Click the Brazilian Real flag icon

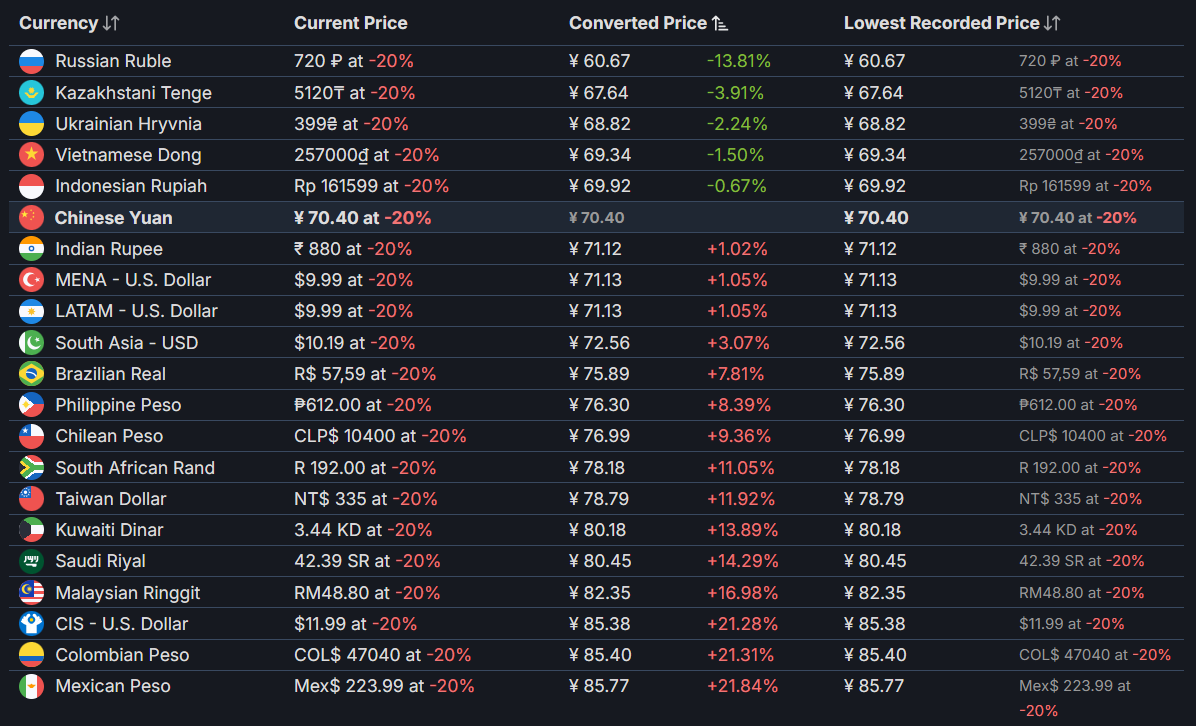pos(32,374)
